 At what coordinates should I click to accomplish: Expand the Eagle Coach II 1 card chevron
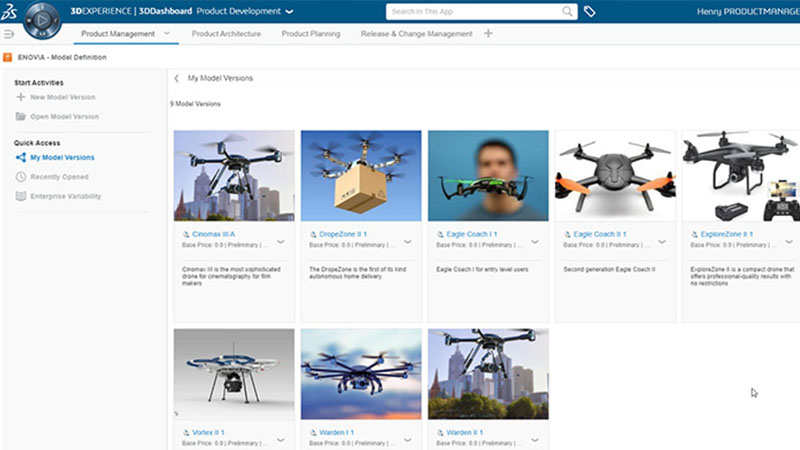[662, 241]
